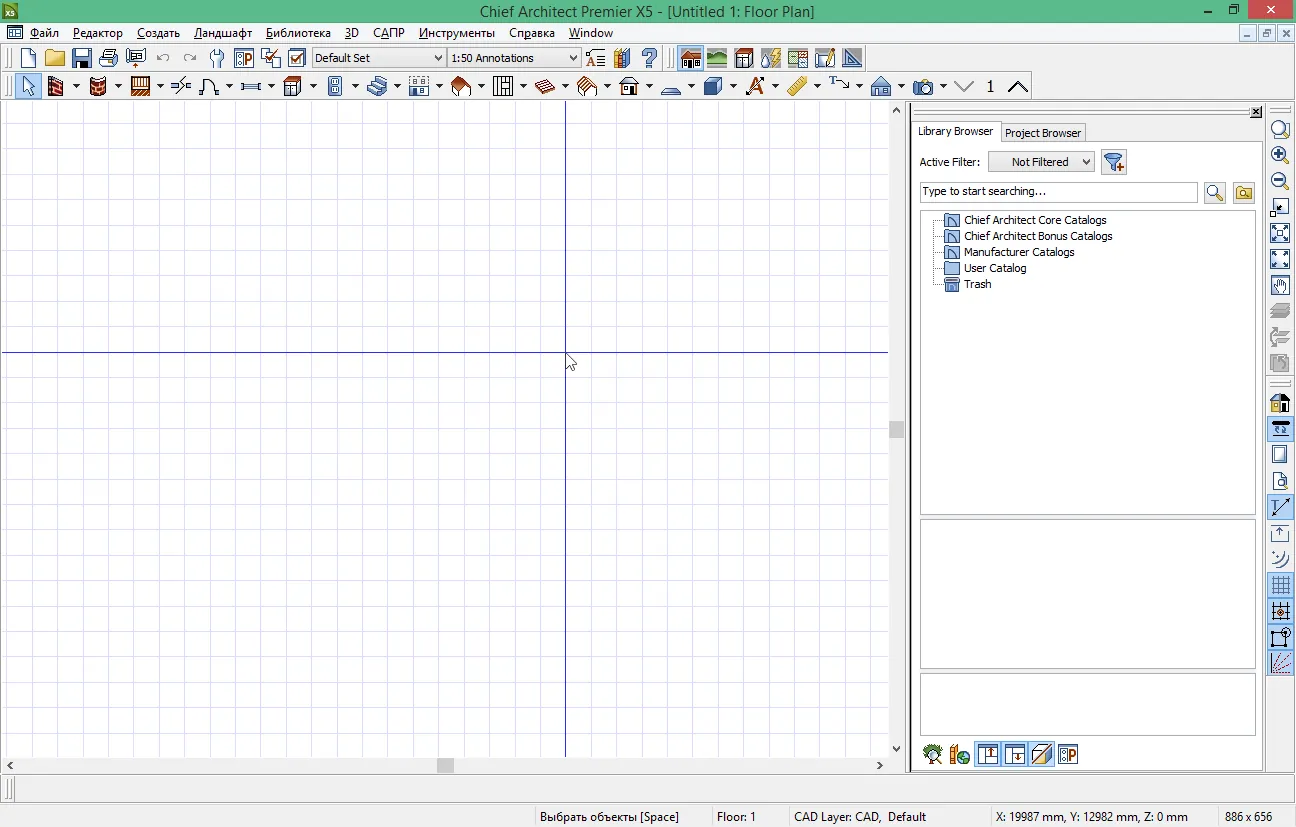This screenshot has width=1296, height=827.
Task: Switch to the Project Browser tab
Action: (x=1042, y=133)
